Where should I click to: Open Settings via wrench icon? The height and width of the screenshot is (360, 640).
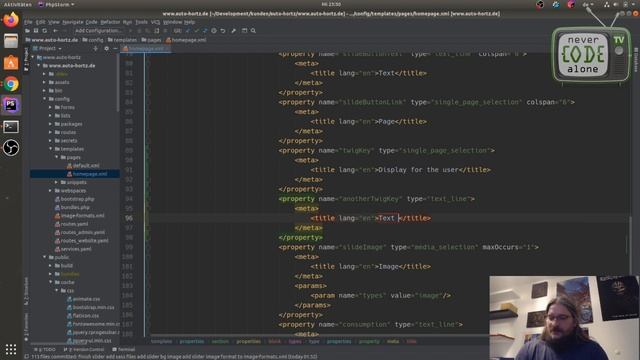coord(233,31)
